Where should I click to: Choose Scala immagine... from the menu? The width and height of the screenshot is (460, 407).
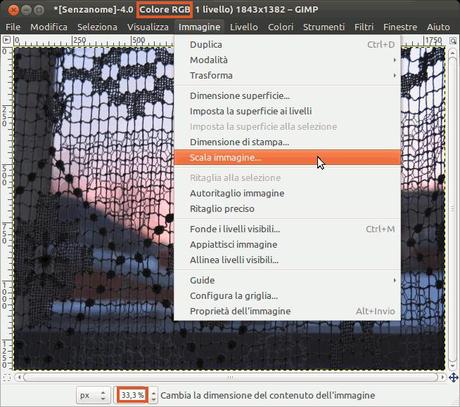[x=287, y=157]
